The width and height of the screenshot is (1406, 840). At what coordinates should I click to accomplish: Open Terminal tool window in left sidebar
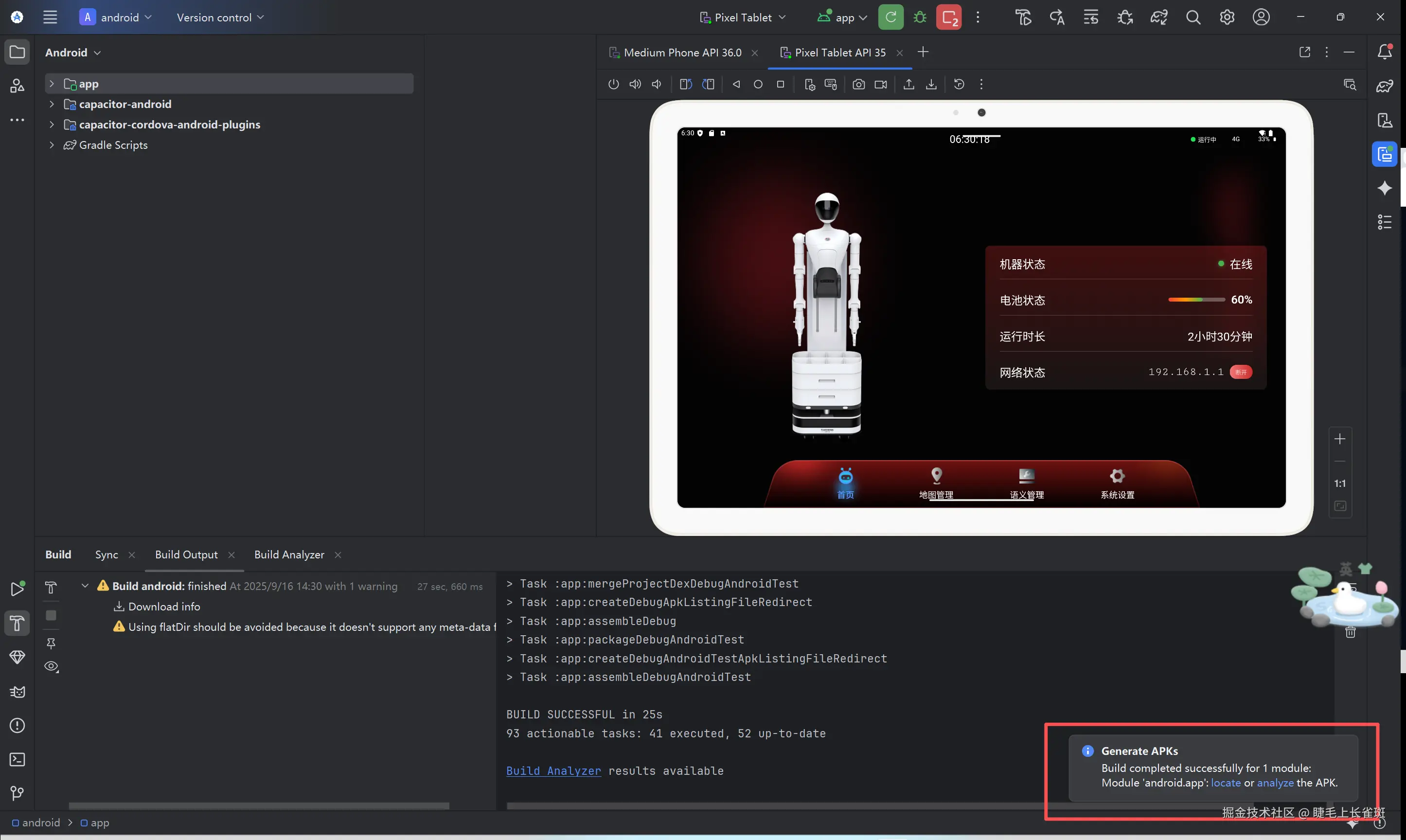pyautogui.click(x=17, y=760)
